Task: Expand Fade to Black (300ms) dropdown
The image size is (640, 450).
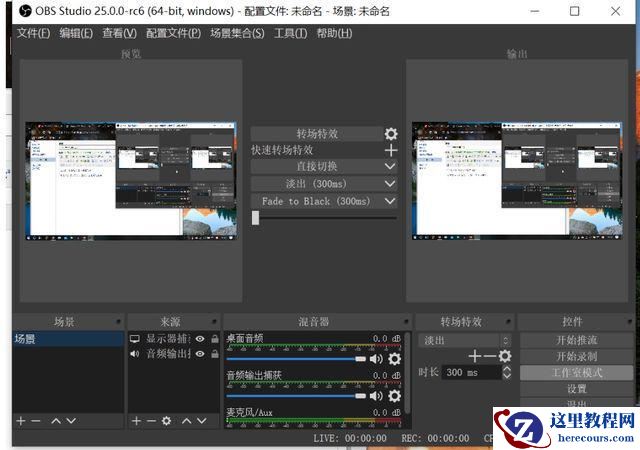Action: pyautogui.click(x=390, y=201)
